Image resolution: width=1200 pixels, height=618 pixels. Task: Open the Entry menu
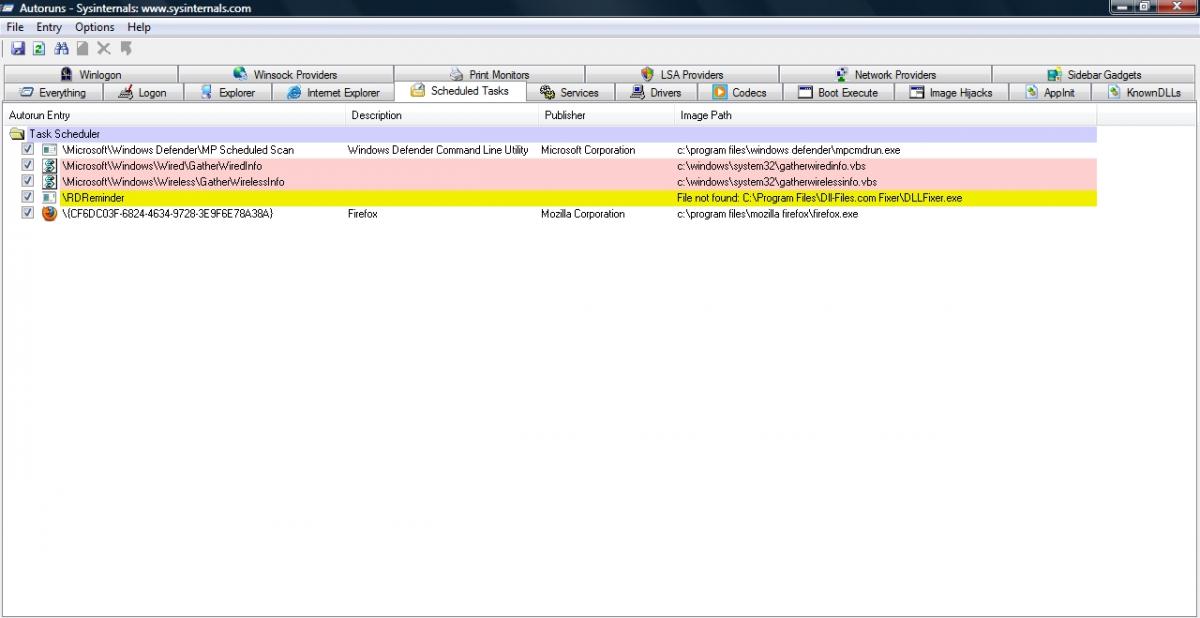[x=49, y=27]
